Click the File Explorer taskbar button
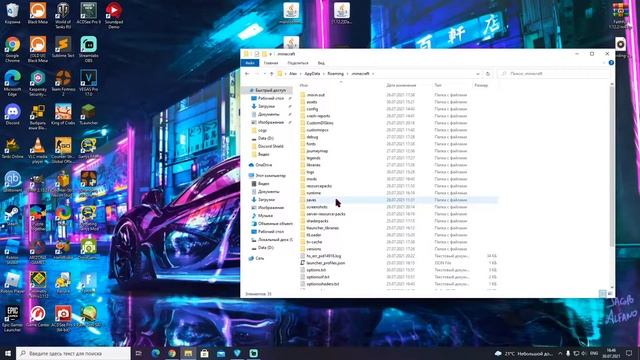Image resolution: width=640 pixels, height=360 pixels. 188,353
